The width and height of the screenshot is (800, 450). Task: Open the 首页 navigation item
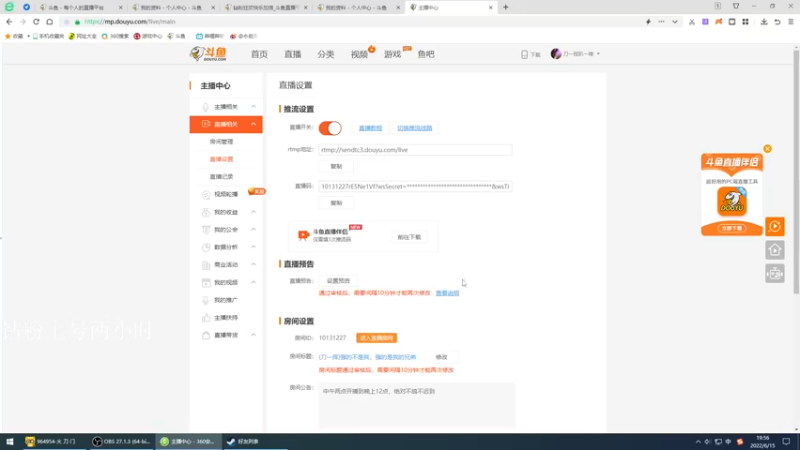[259, 54]
